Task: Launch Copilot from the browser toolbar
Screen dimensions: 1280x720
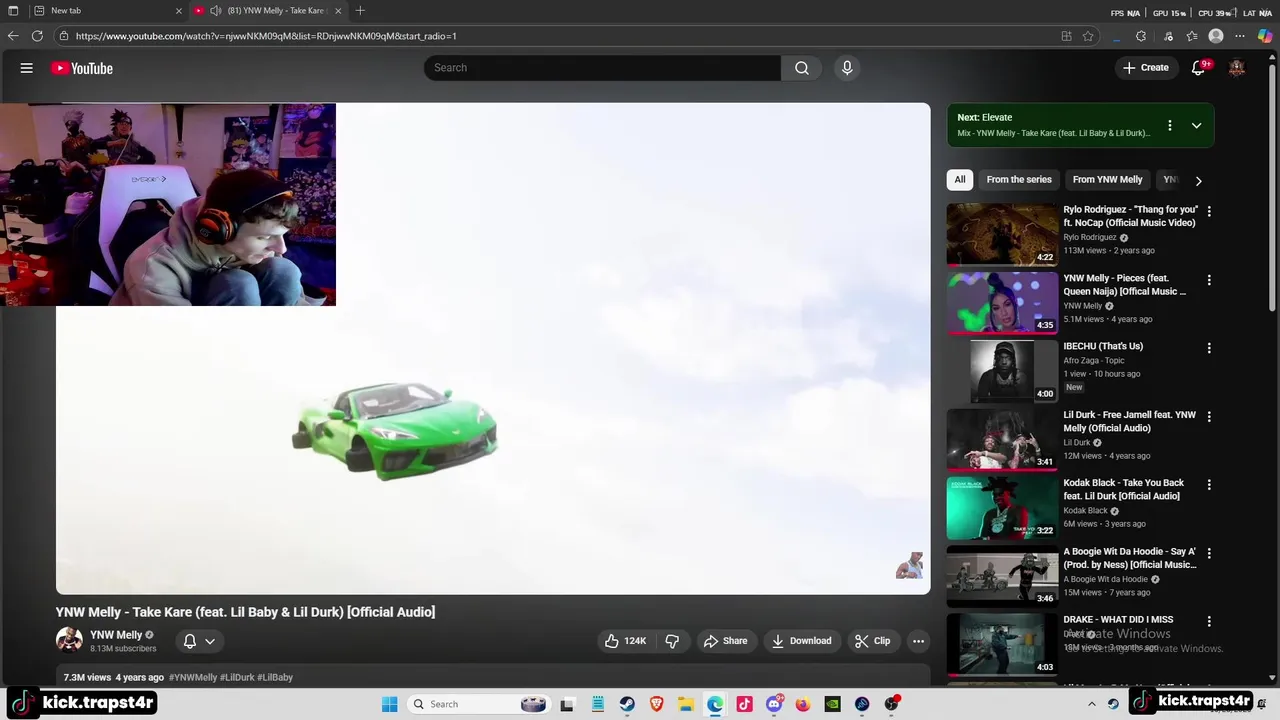Action: 1265,36
